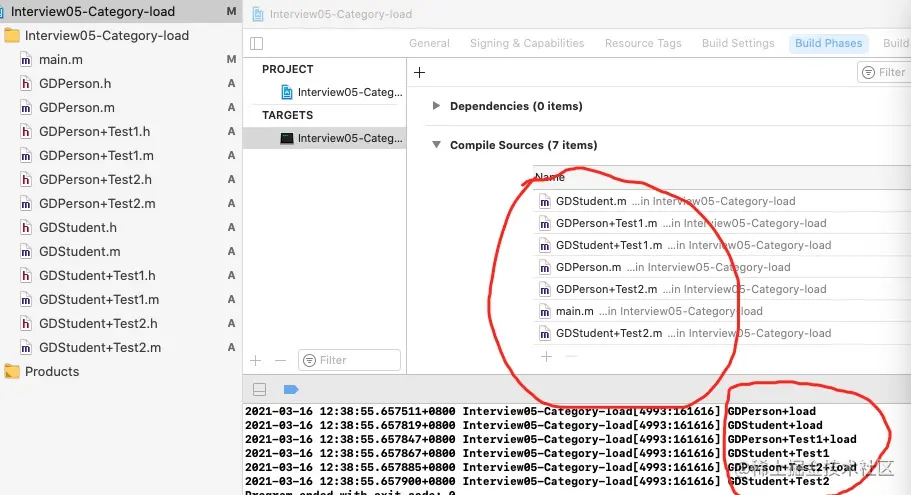Click the GDStudent.h header file icon

[x=26, y=228]
